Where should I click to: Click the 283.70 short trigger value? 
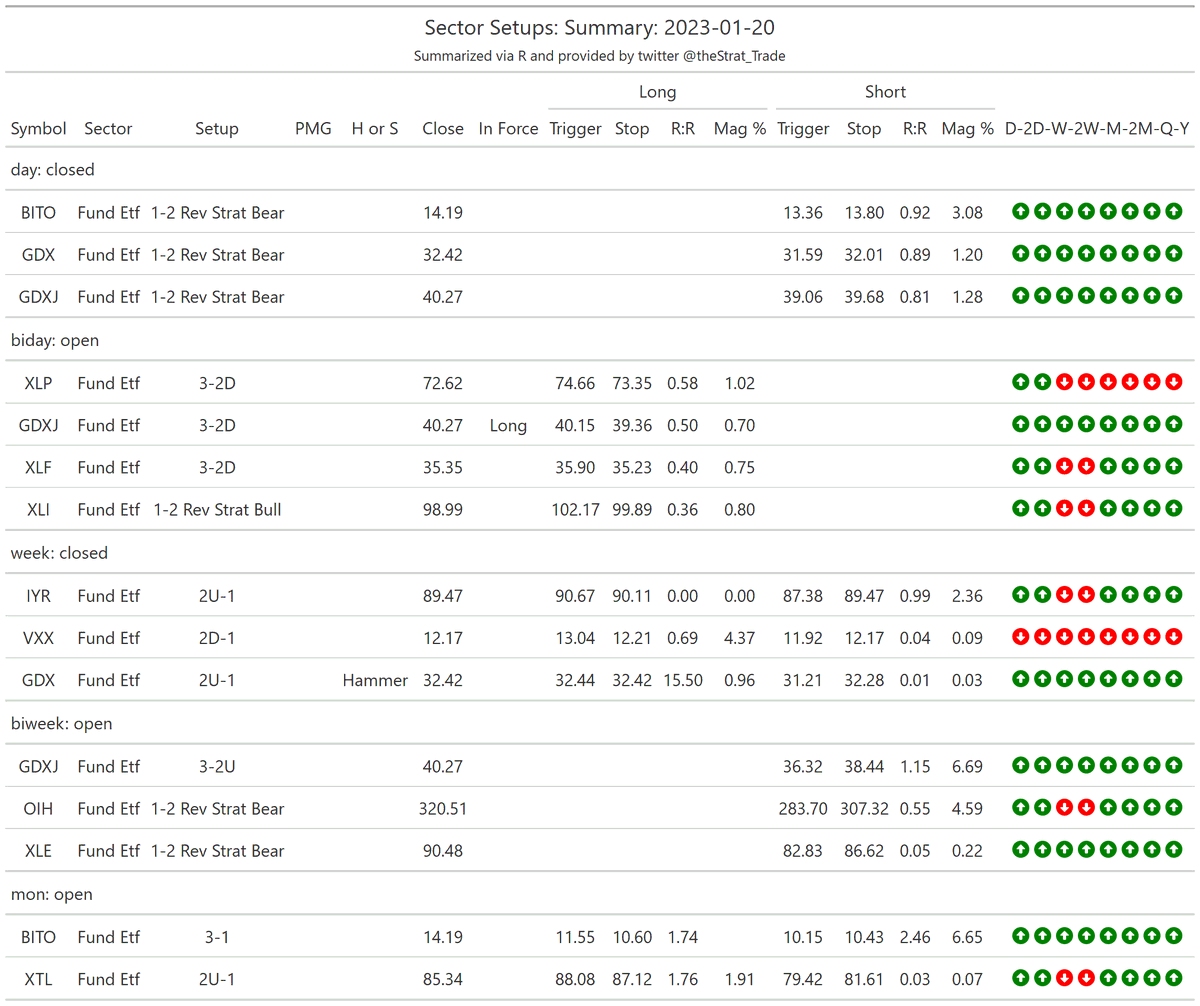tap(804, 809)
